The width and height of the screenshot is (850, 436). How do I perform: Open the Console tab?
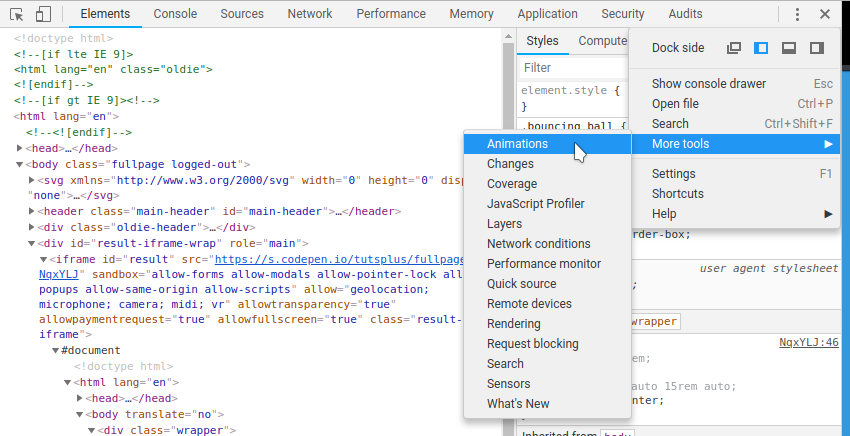pyautogui.click(x=175, y=15)
